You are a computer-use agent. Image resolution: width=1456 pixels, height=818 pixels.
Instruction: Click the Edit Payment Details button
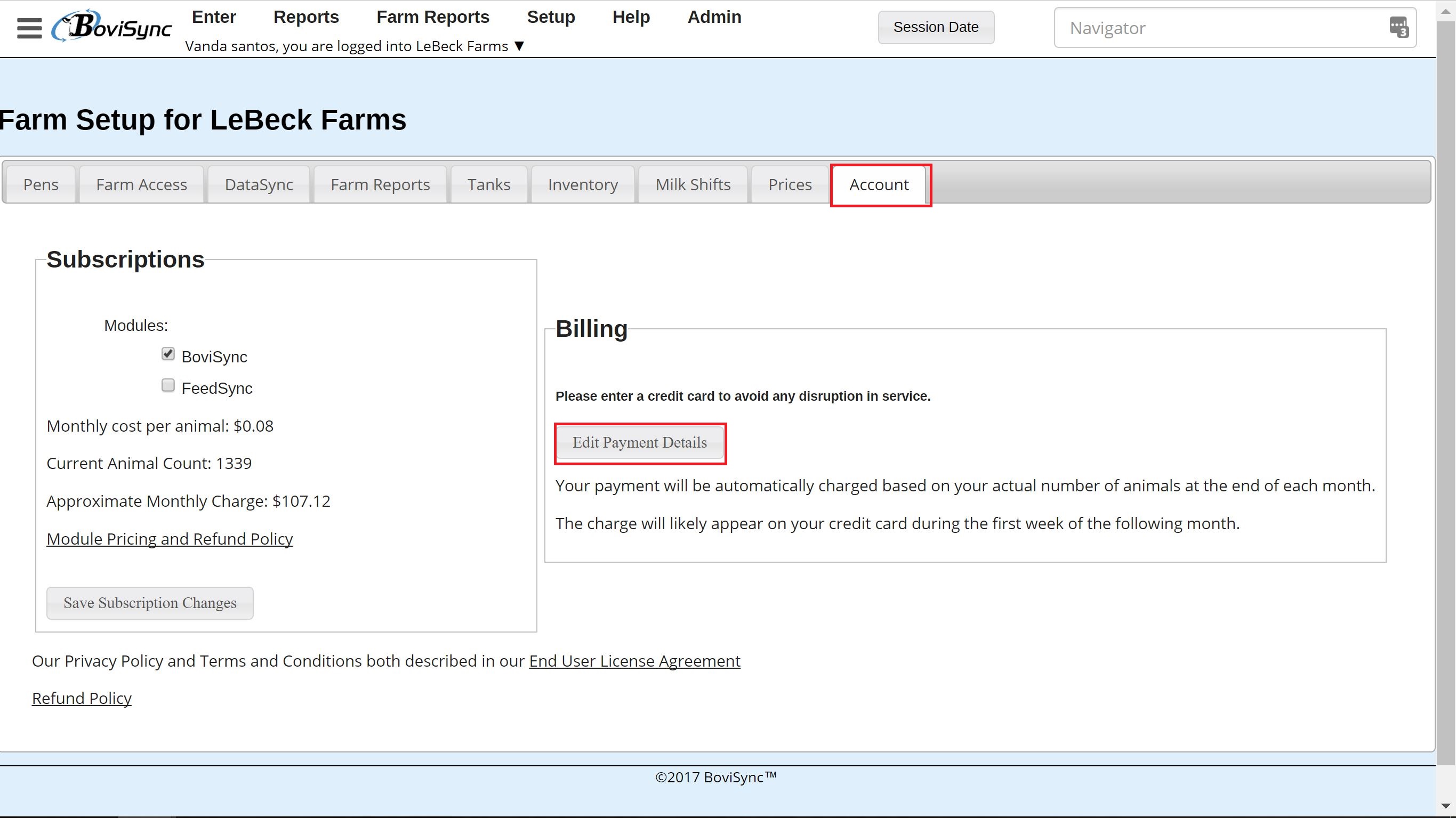pyautogui.click(x=639, y=443)
